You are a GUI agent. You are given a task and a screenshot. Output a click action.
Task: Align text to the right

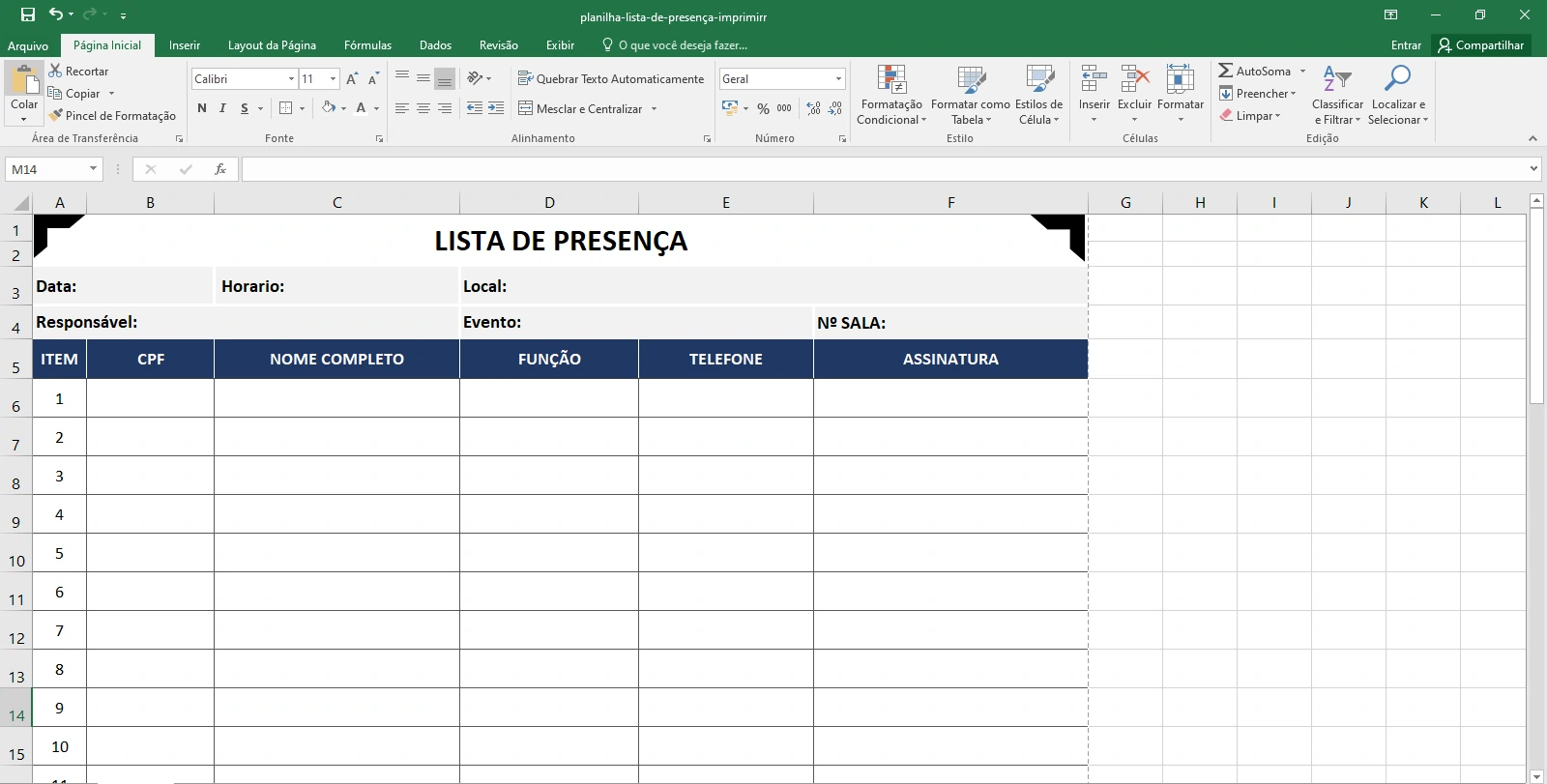[x=445, y=108]
